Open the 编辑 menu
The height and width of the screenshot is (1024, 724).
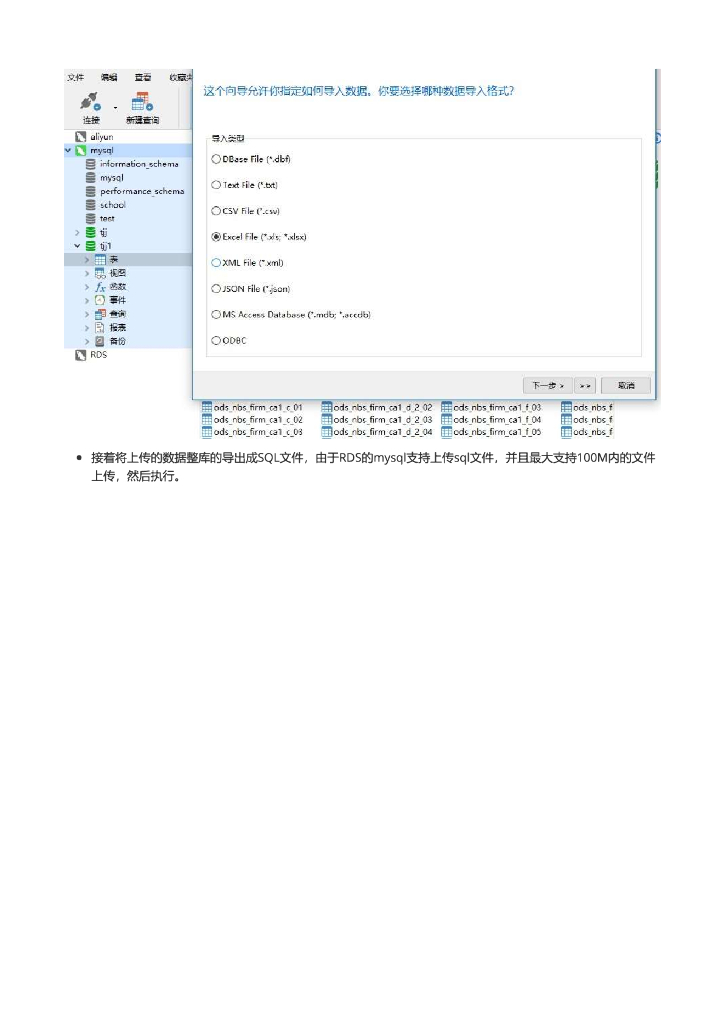[x=109, y=77]
